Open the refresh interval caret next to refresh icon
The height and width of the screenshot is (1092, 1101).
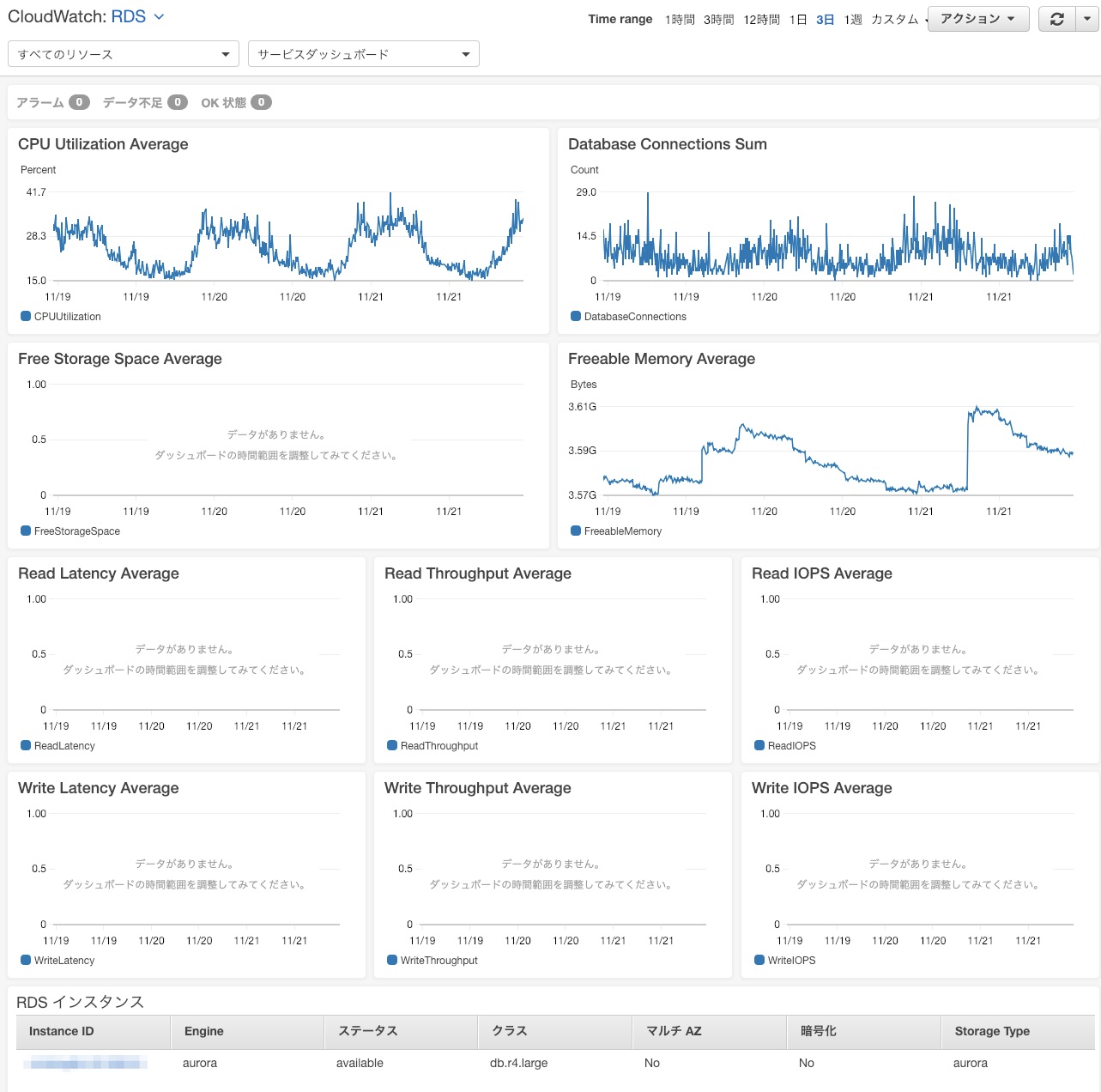[x=1086, y=18]
